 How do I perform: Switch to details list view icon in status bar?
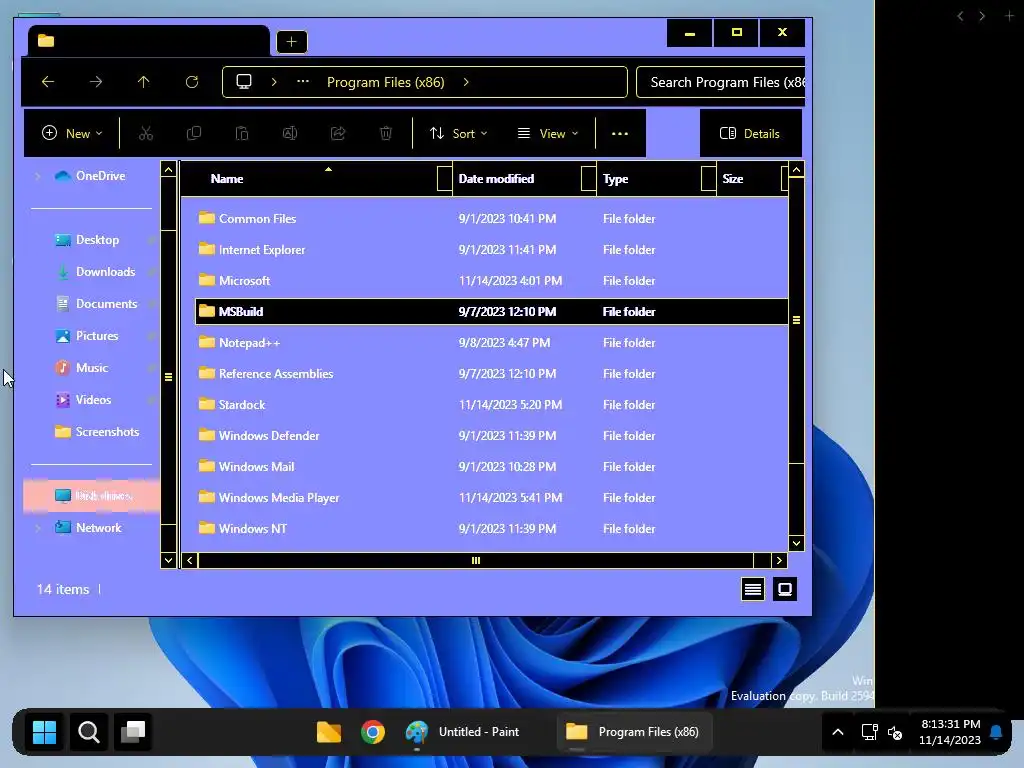click(x=753, y=589)
